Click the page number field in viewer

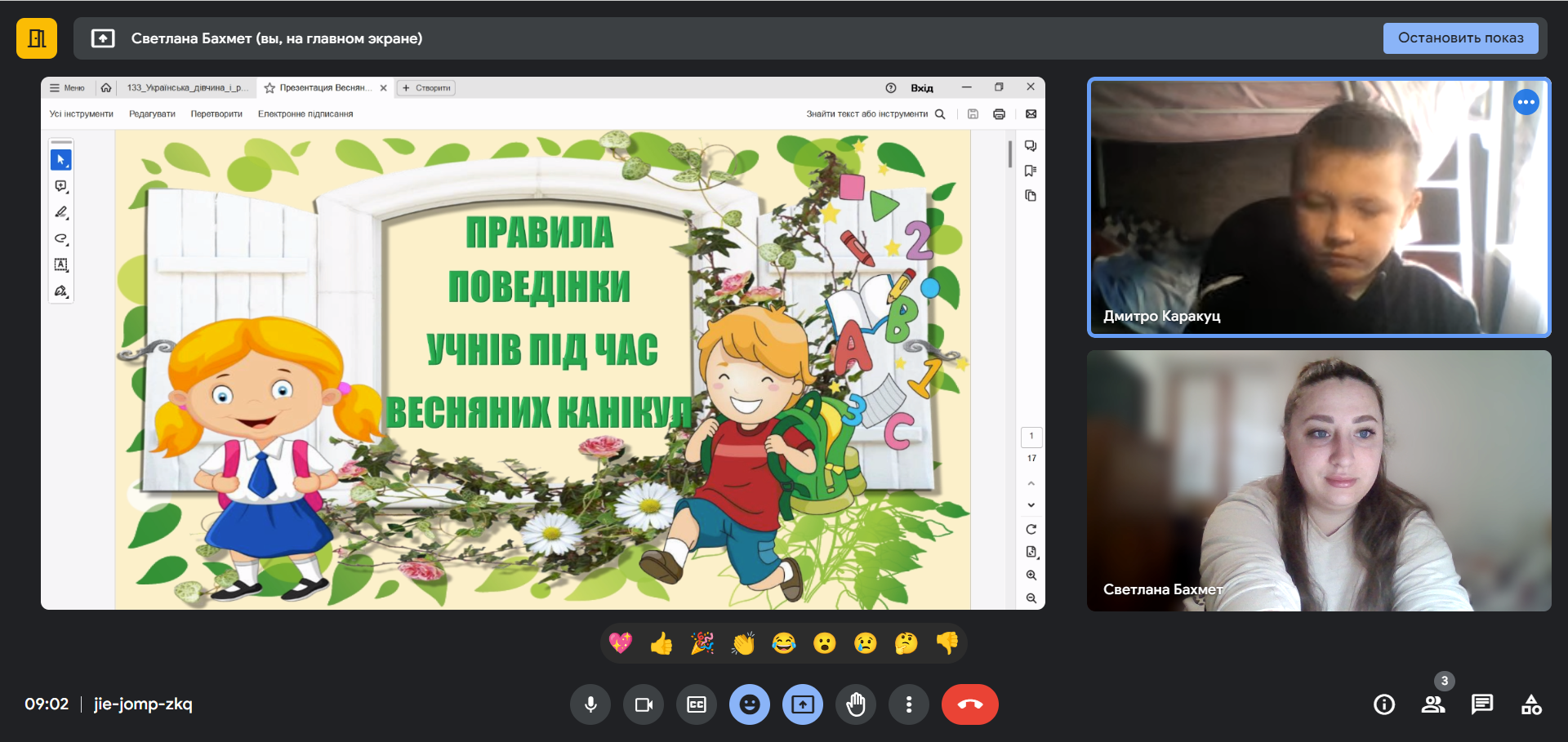[x=1031, y=437]
